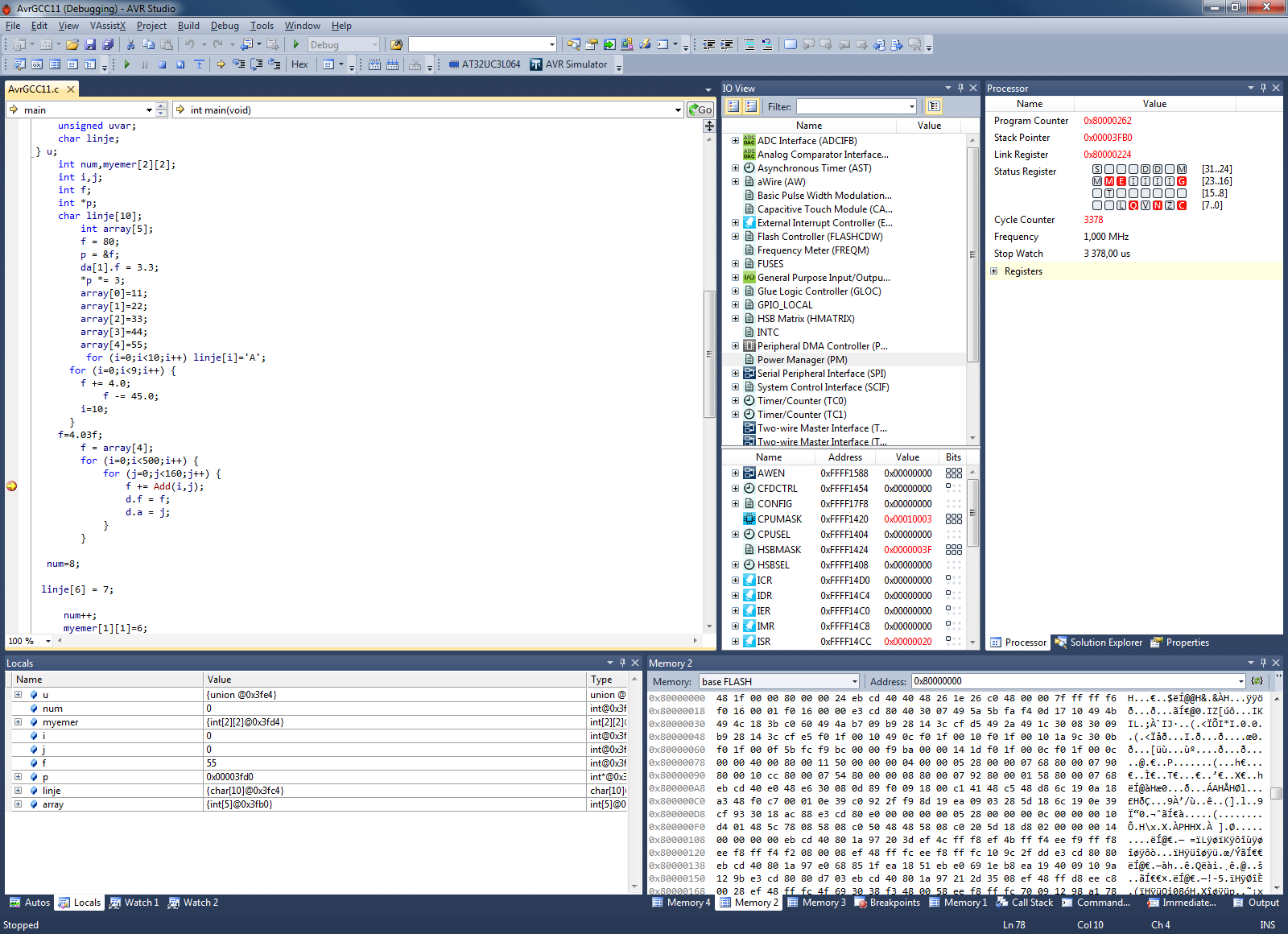Expand the Registers node in Processor

[994, 271]
